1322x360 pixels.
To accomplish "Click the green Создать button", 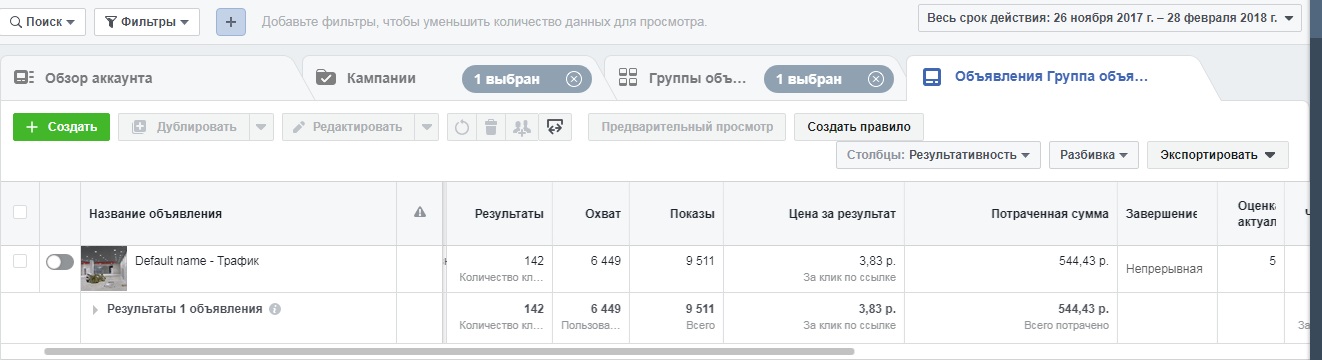I will coord(61,127).
